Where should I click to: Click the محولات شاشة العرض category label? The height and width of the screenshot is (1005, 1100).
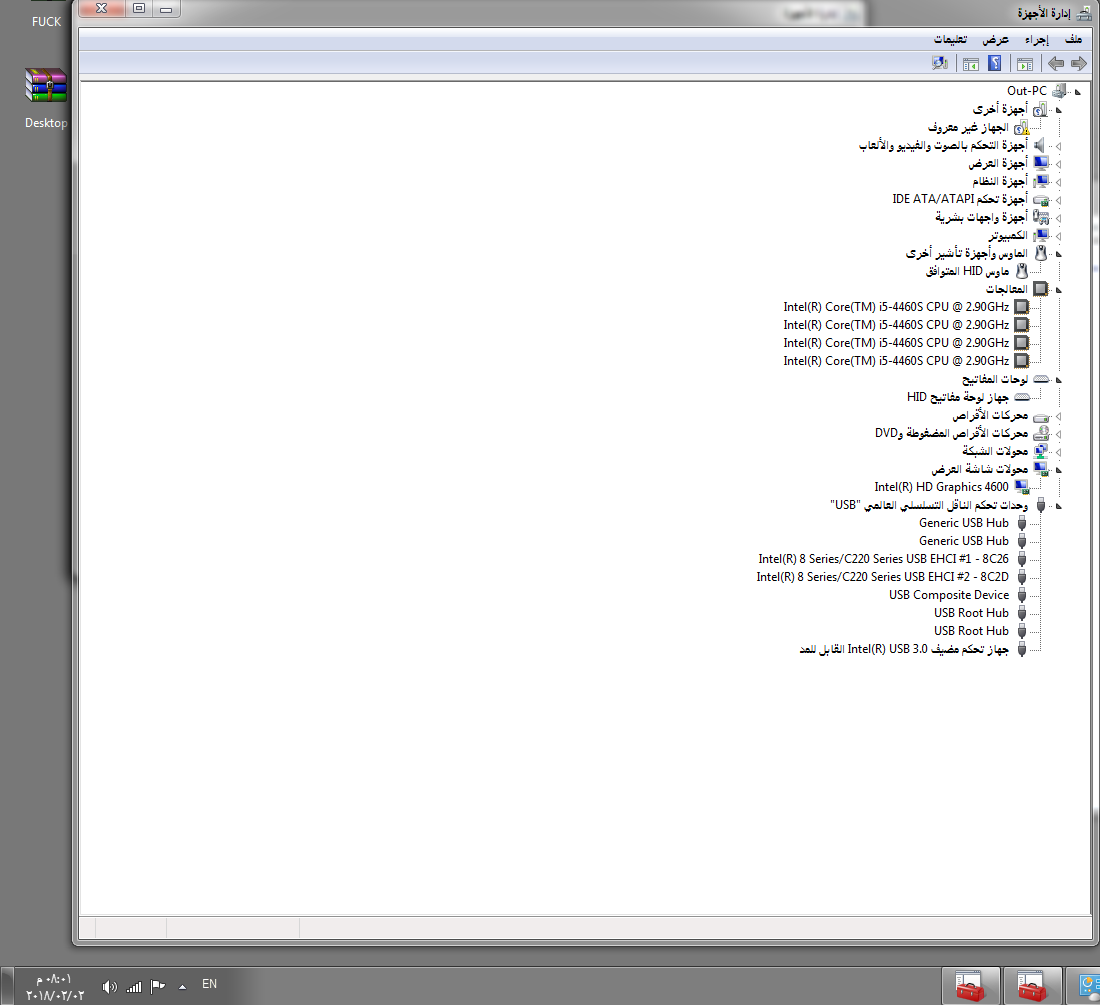coord(979,469)
